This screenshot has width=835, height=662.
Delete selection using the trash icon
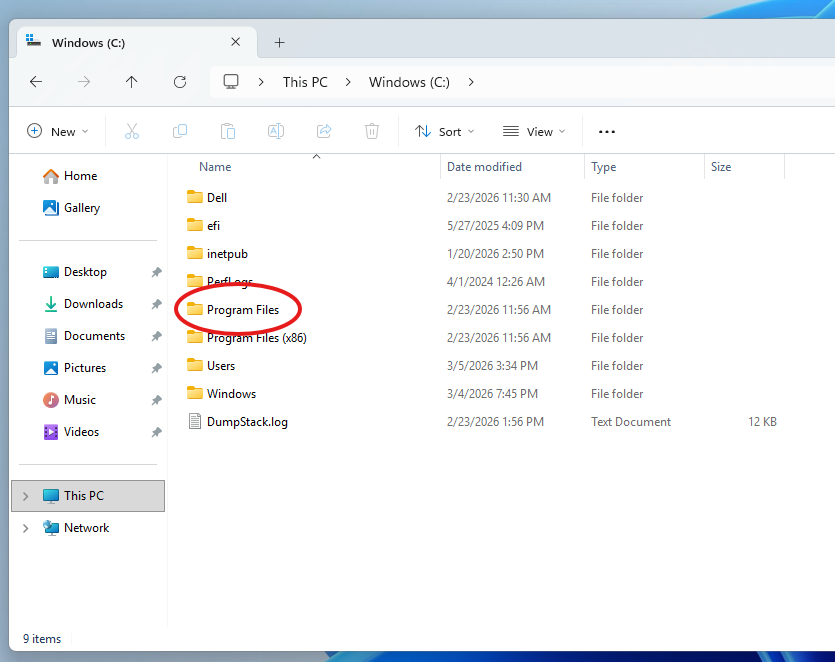[371, 130]
